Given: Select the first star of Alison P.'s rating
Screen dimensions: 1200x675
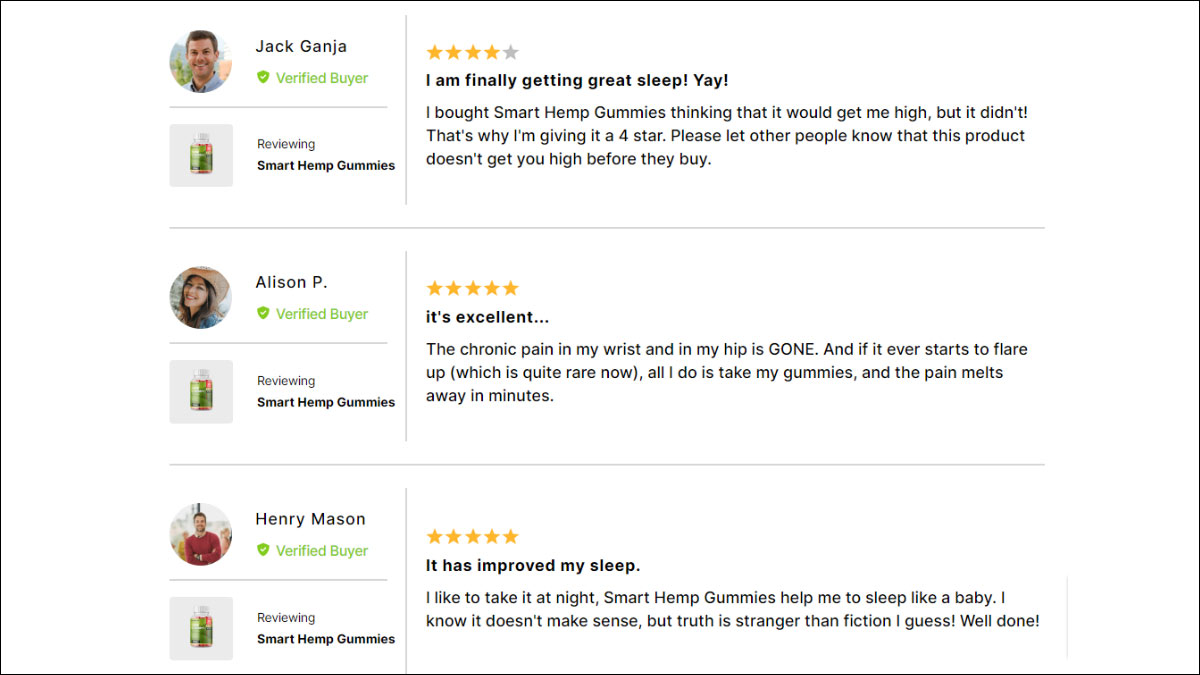Looking at the screenshot, I should [434, 287].
